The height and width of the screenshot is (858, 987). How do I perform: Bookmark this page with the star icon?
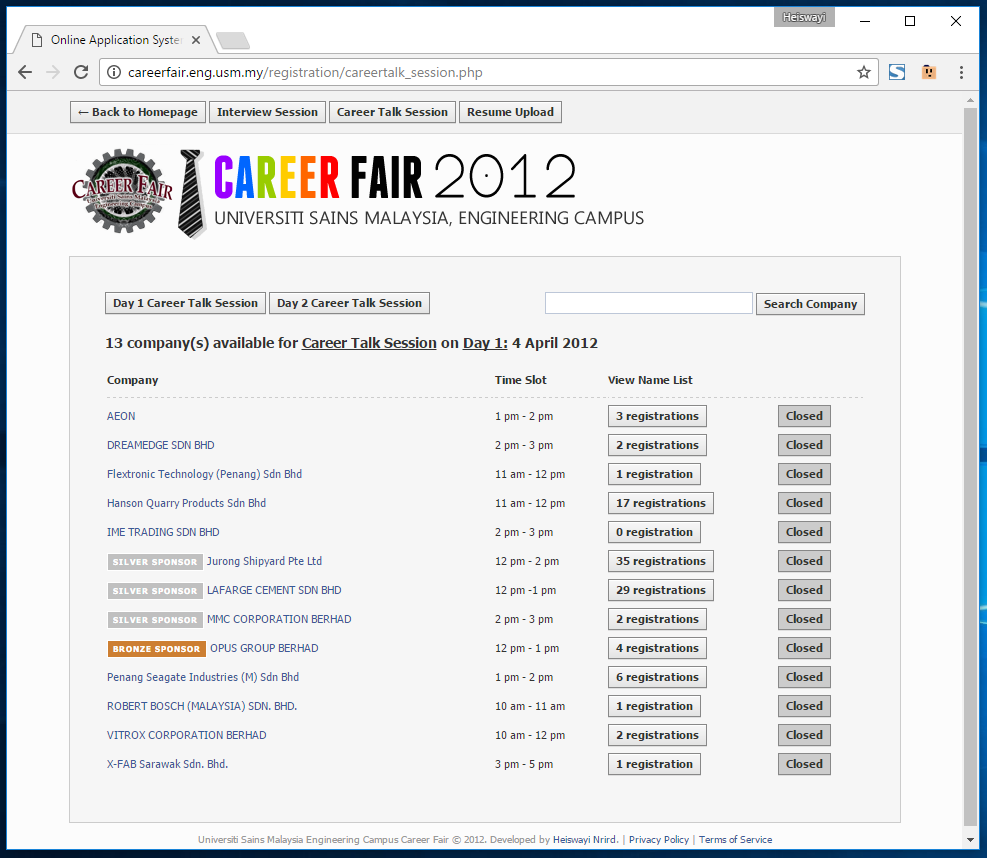(x=864, y=72)
